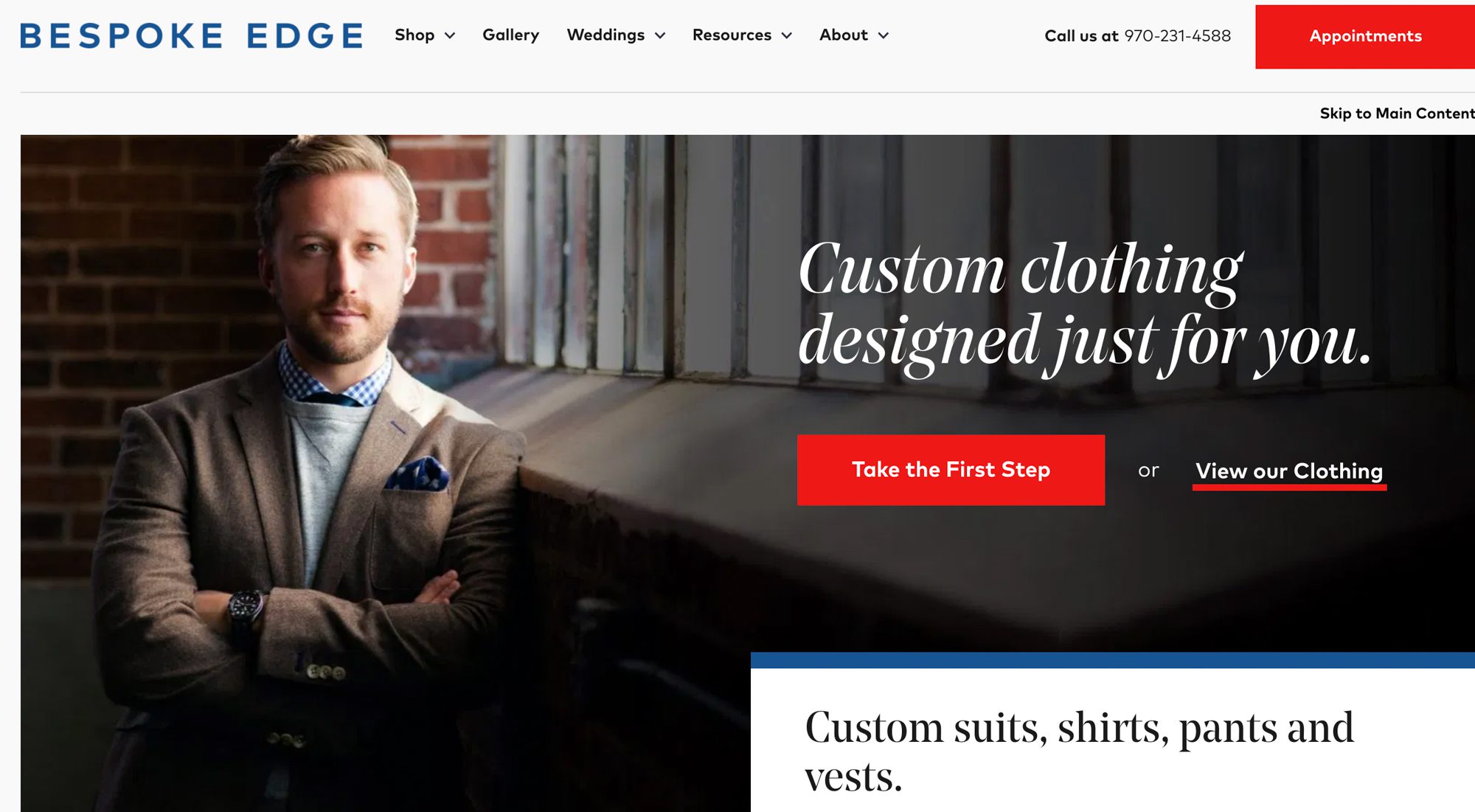Click the hero photo of suited man

(x=383, y=472)
